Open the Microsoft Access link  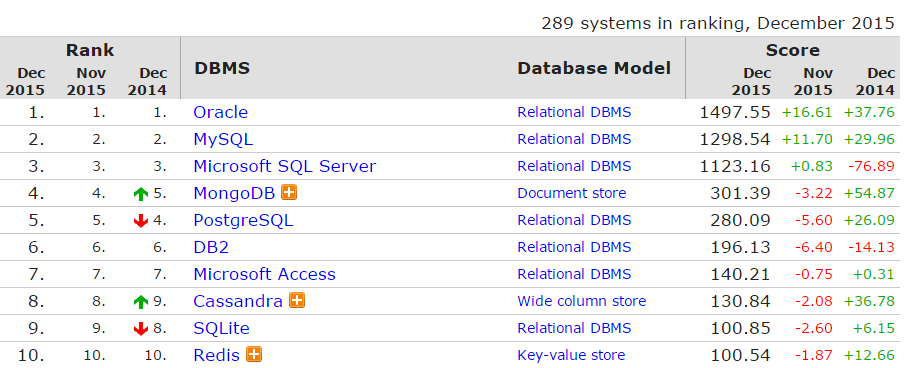click(x=264, y=274)
